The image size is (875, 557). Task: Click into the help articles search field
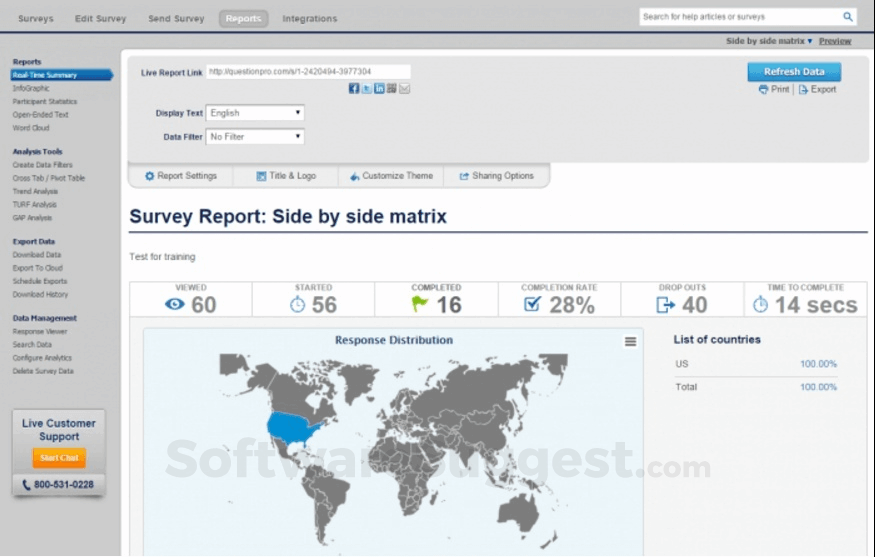[738, 17]
